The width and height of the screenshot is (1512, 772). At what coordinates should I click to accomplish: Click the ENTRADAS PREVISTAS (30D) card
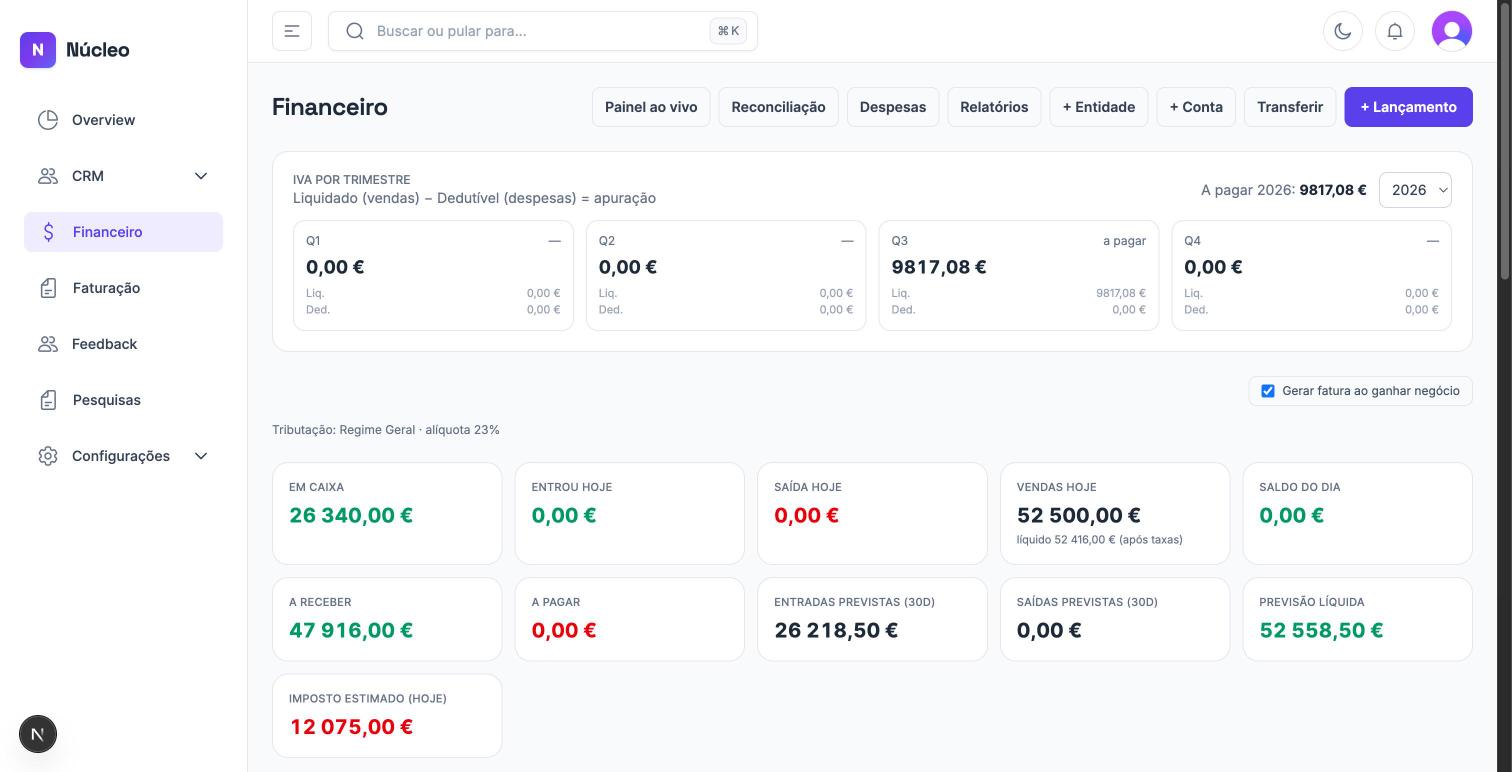pos(872,619)
